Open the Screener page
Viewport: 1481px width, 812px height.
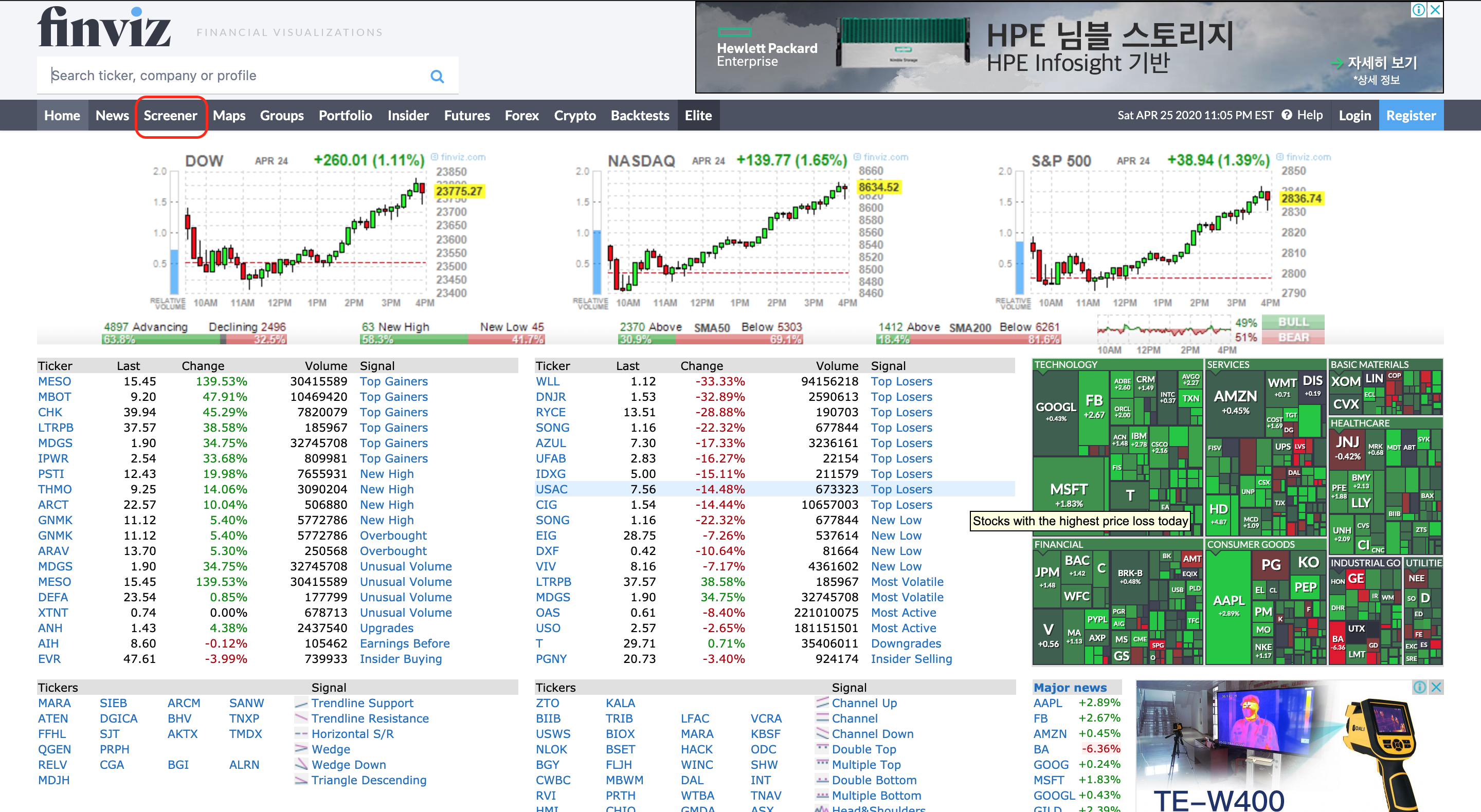tap(170, 116)
